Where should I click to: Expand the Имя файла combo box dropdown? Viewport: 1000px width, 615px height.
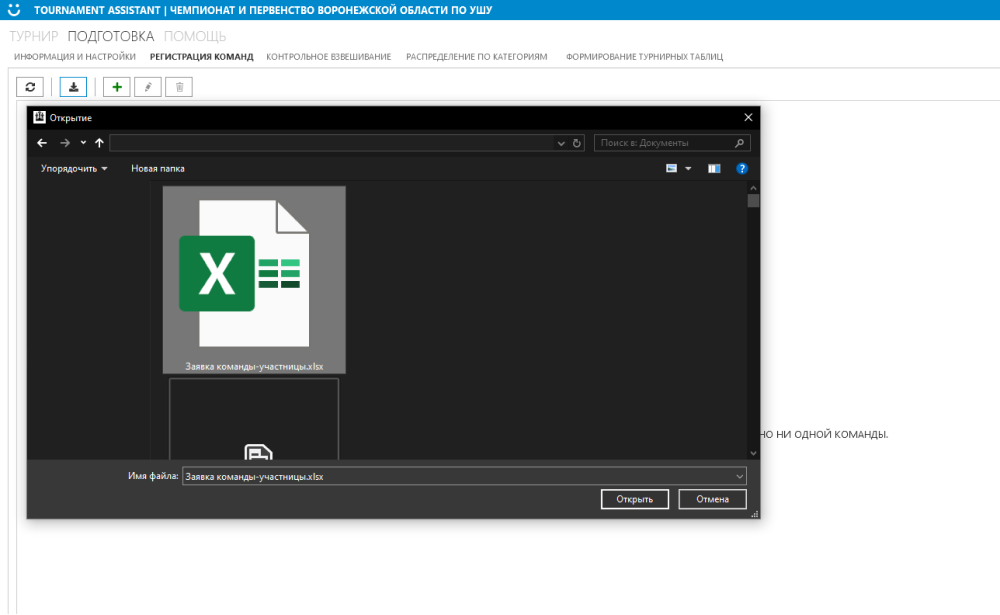740,477
